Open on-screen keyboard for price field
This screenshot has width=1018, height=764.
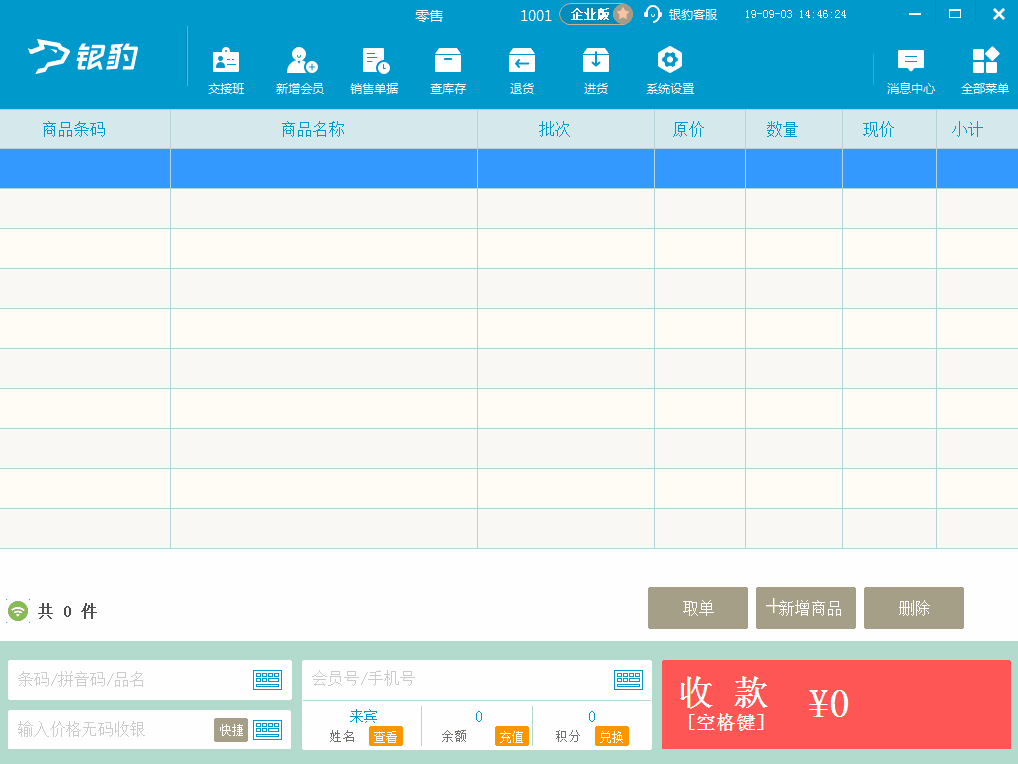[x=267, y=730]
